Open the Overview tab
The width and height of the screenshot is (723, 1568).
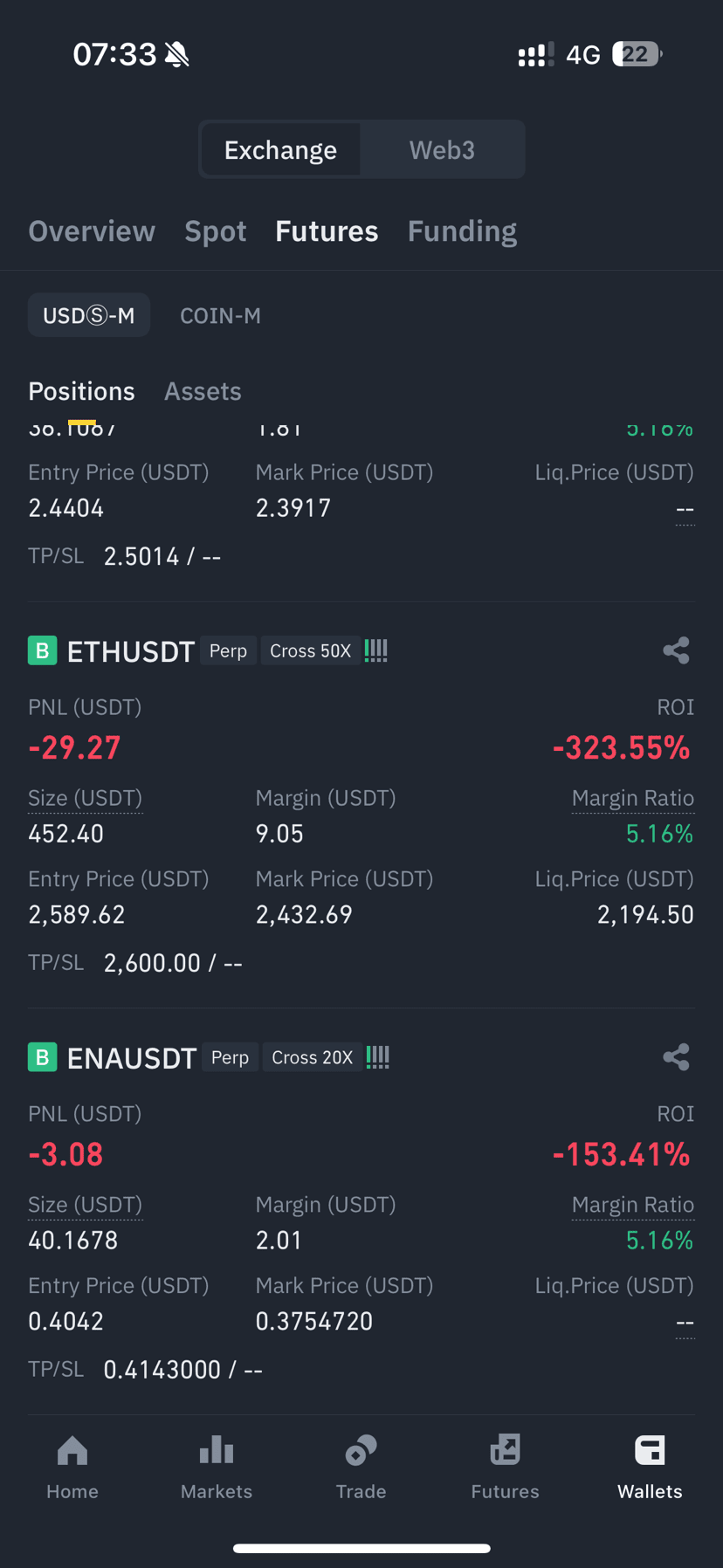pyautogui.click(x=92, y=231)
